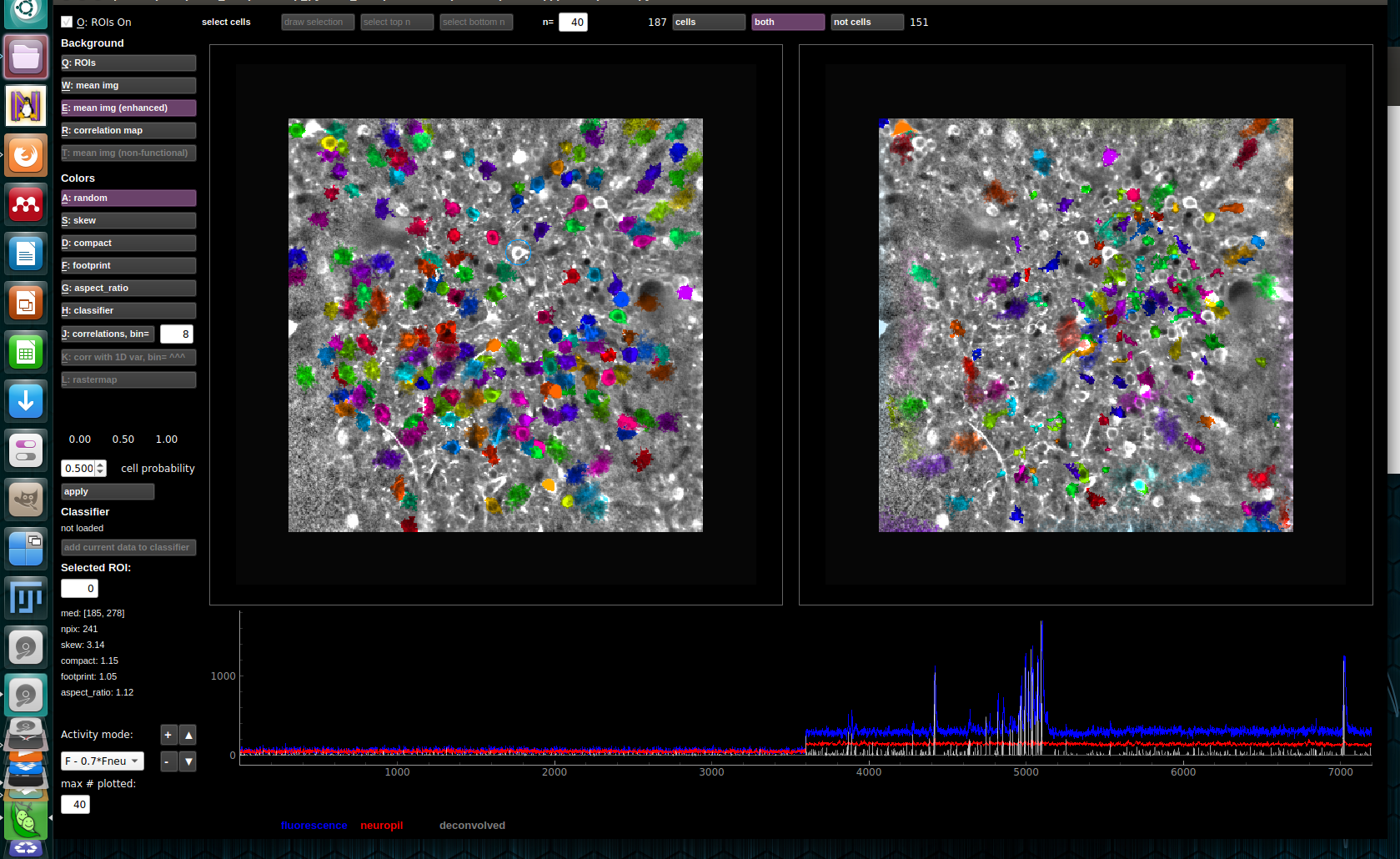The image size is (1400, 859).
Task: Click the Selected ROI number field
Action: point(79,588)
